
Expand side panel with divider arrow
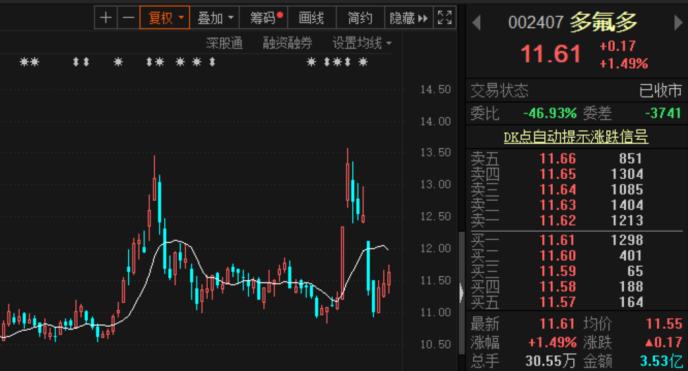point(461,293)
